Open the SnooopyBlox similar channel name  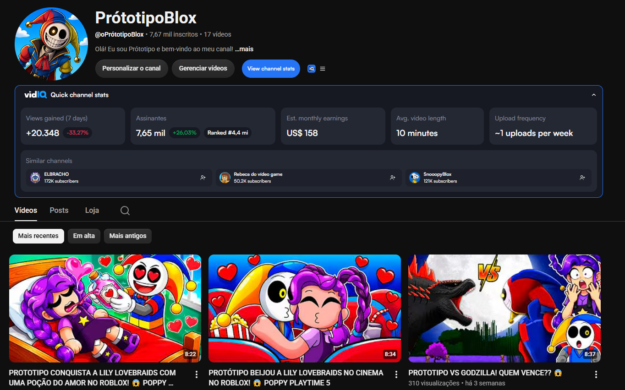(437, 174)
